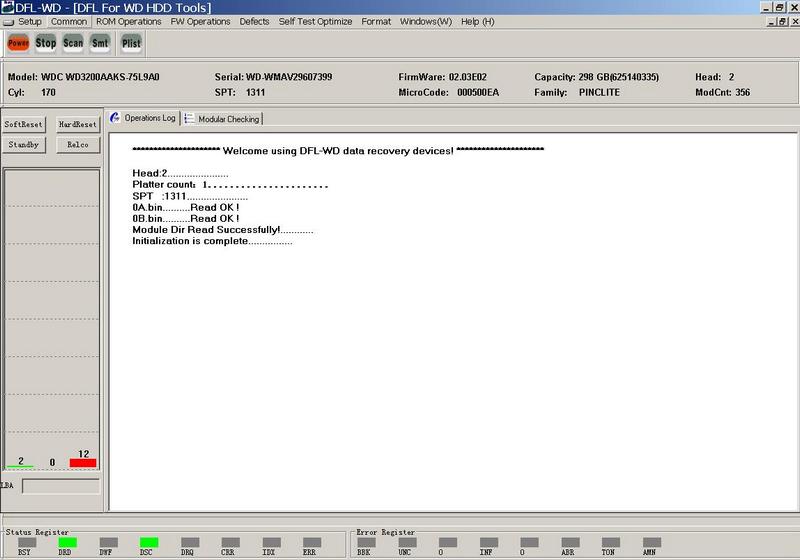The image size is (800, 560).
Task: Open the ROM Operations menu
Action: coord(129,22)
